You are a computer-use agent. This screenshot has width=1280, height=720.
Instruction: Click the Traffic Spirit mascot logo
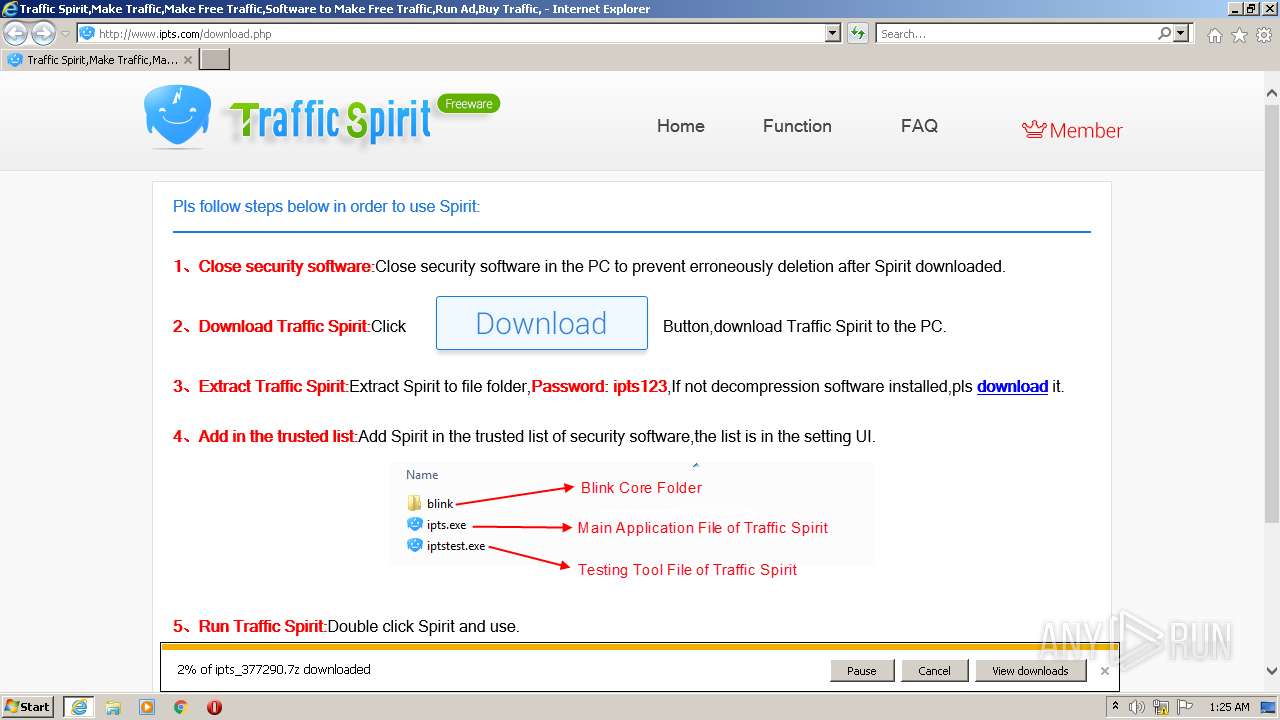point(177,117)
